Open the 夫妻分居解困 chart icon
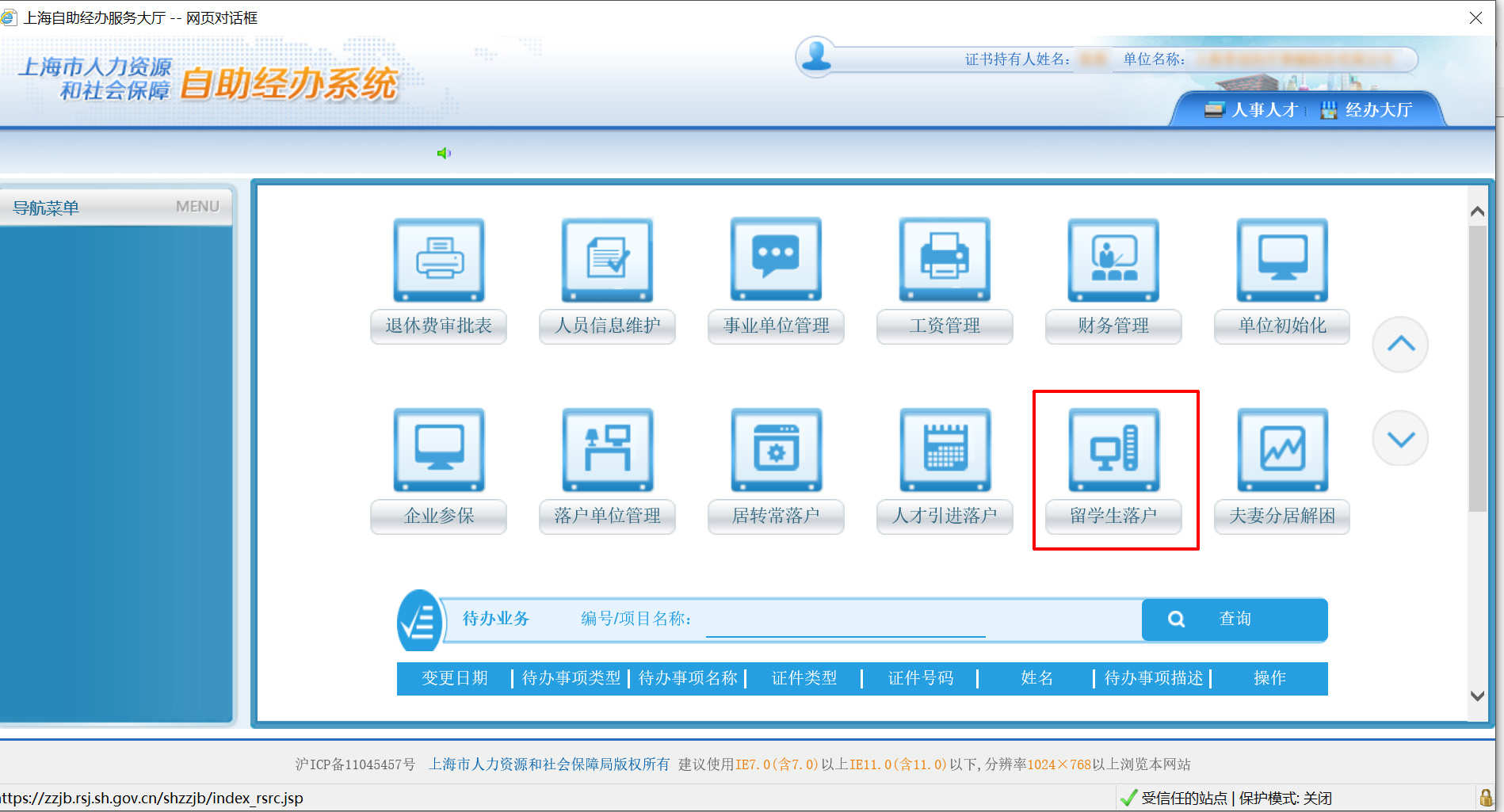This screenshot has height=812, width=1504. tap(1282, 450)
